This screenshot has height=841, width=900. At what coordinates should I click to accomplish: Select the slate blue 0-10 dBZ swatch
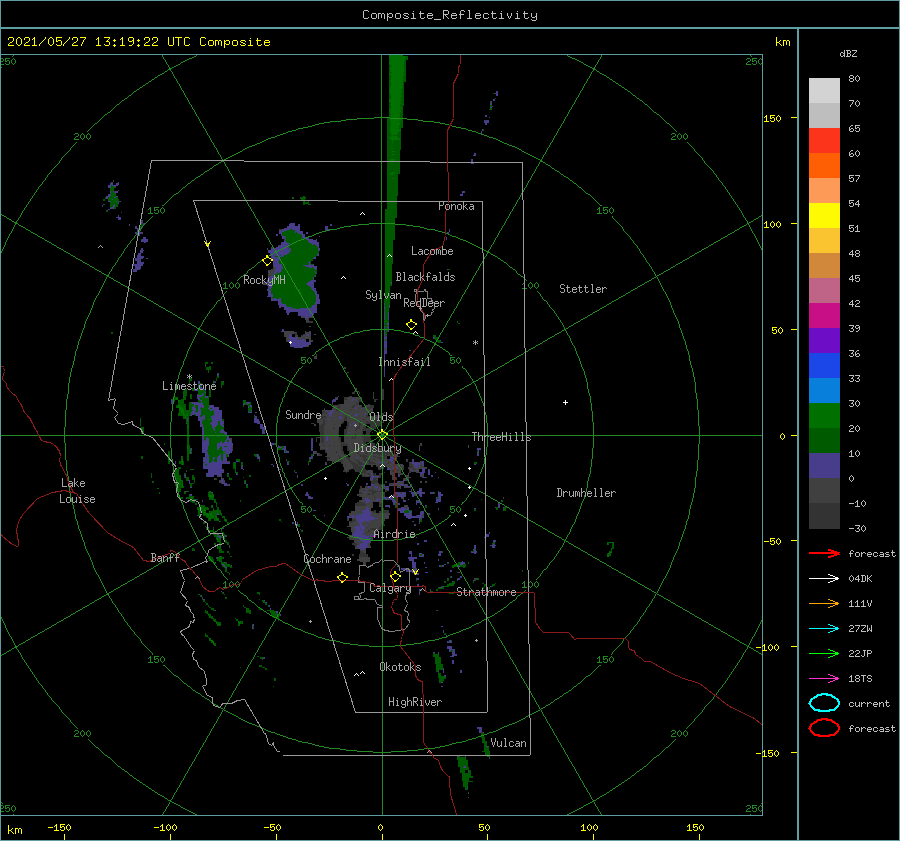[824, 466]
